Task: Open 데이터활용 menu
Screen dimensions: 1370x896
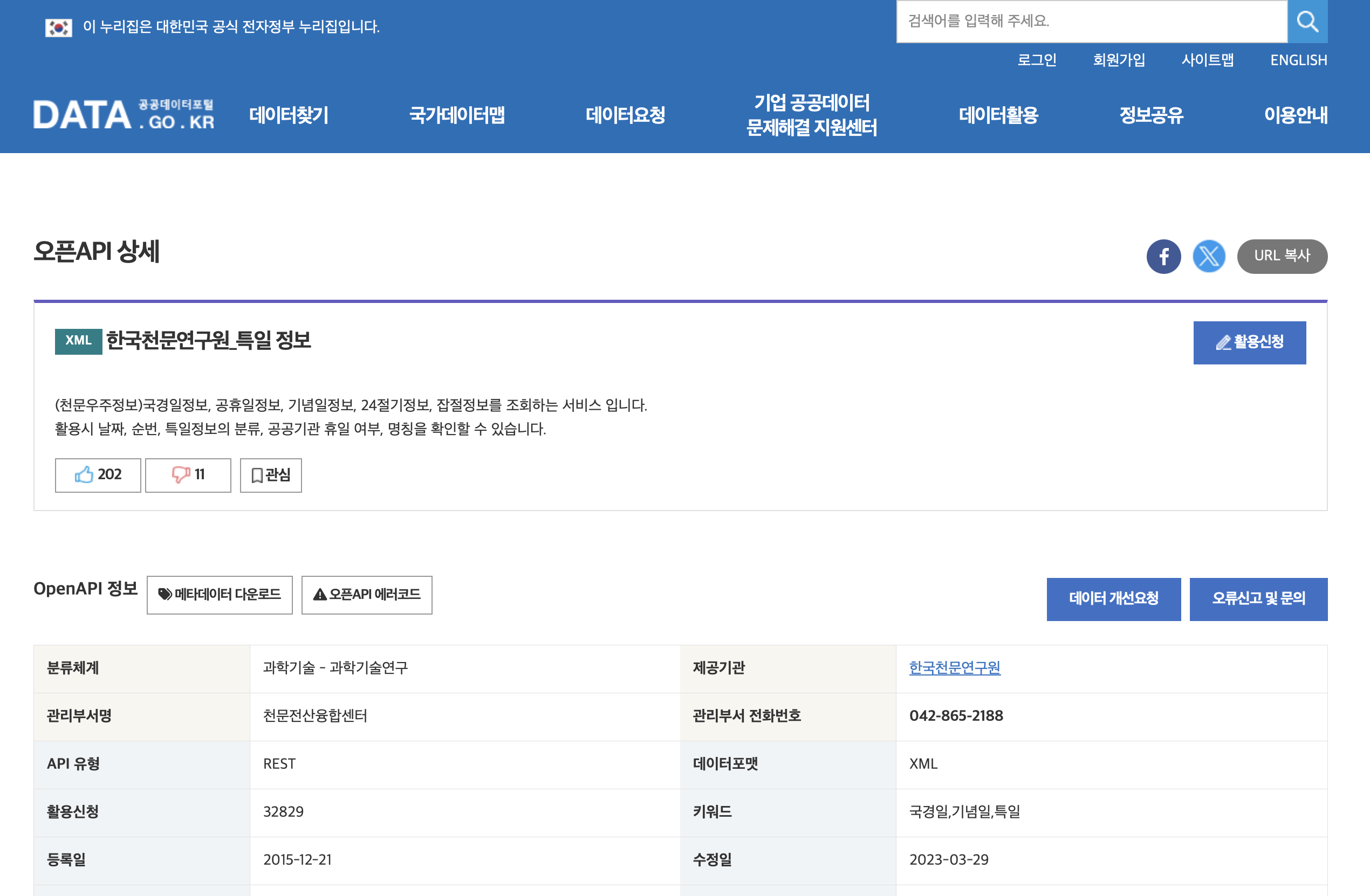Action: 999,115
